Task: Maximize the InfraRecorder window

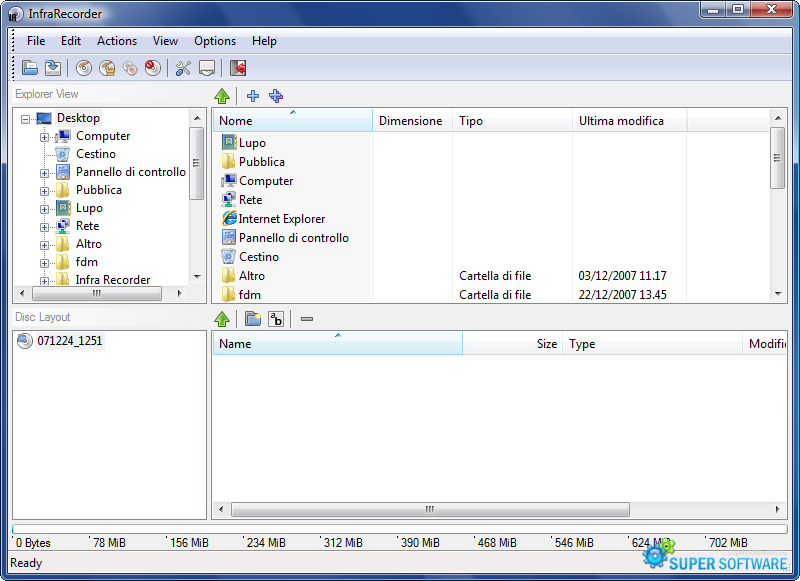Action: tap(738, 9)
